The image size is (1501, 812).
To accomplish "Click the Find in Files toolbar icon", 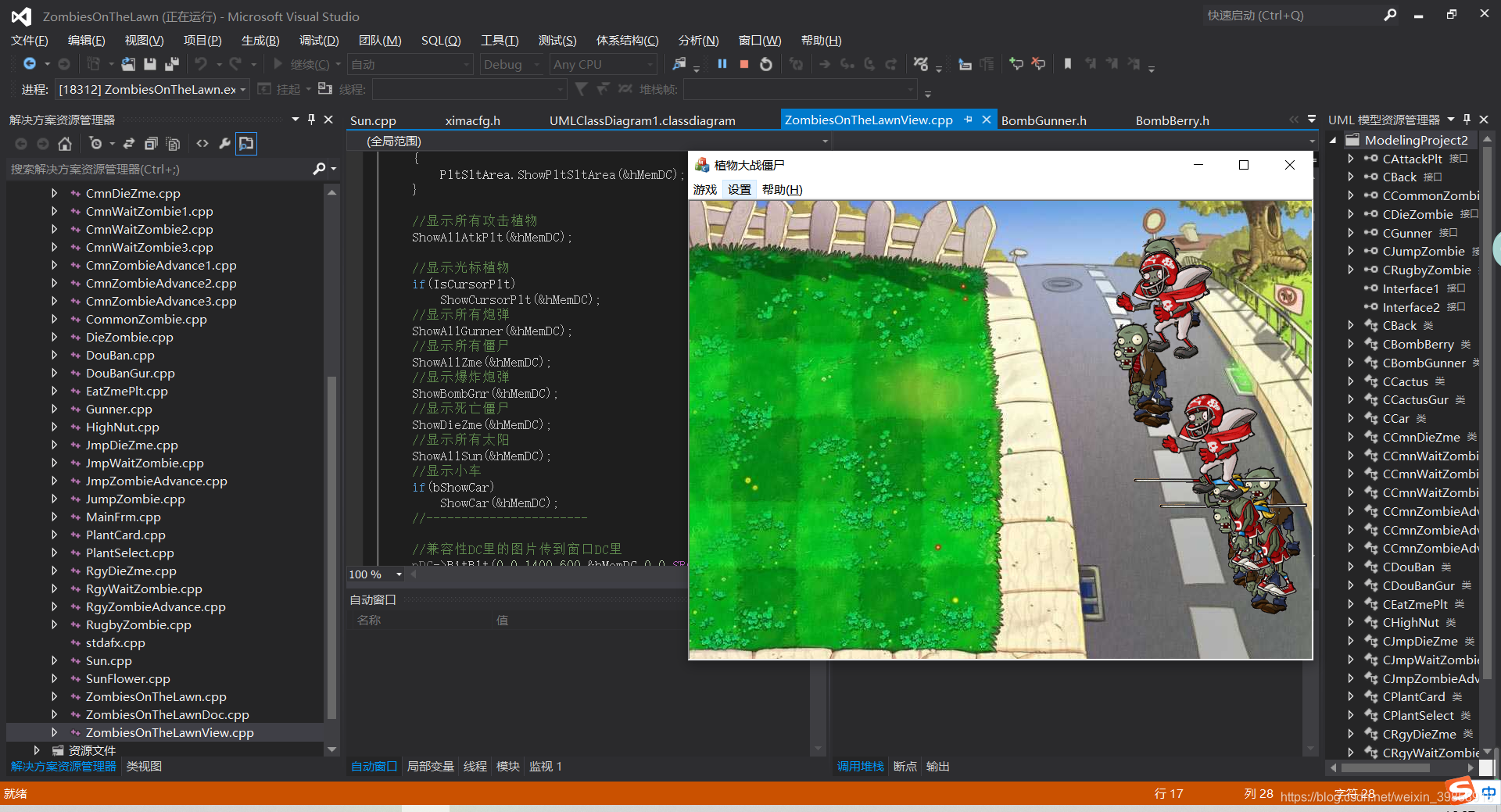I will click(x=679, y=64).
